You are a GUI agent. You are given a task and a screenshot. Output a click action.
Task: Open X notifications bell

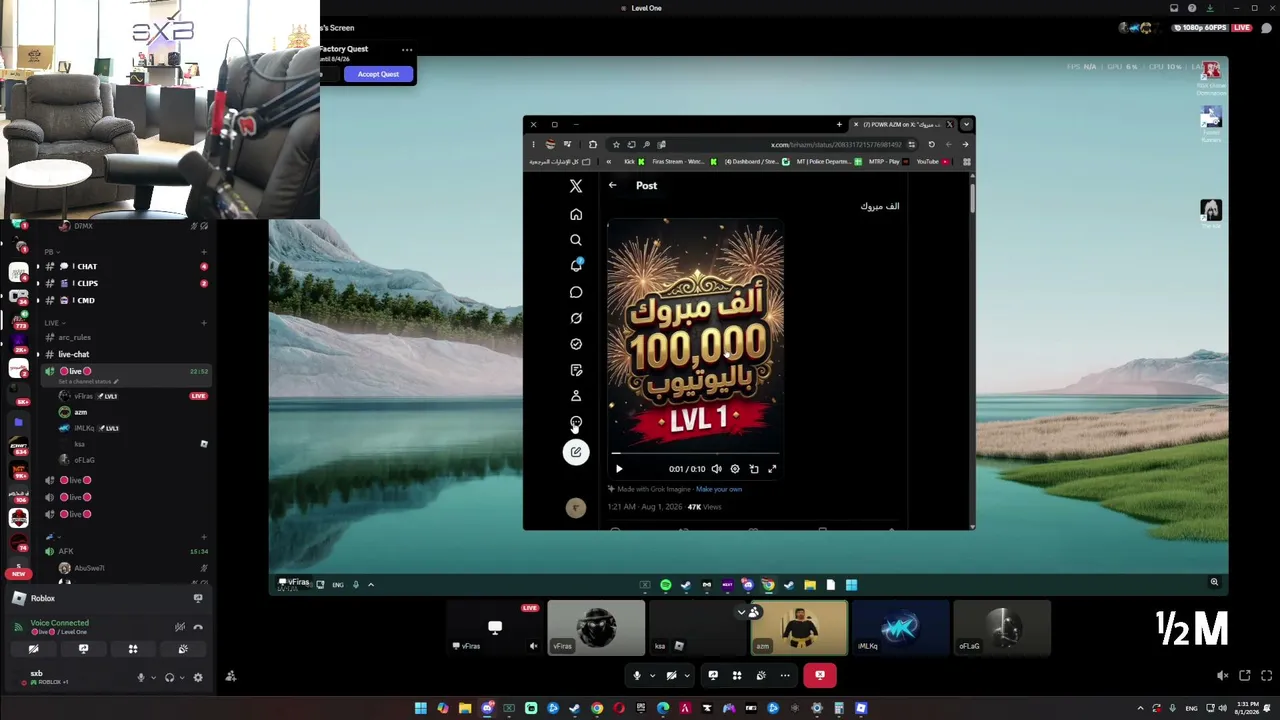(x=576, y=265)
